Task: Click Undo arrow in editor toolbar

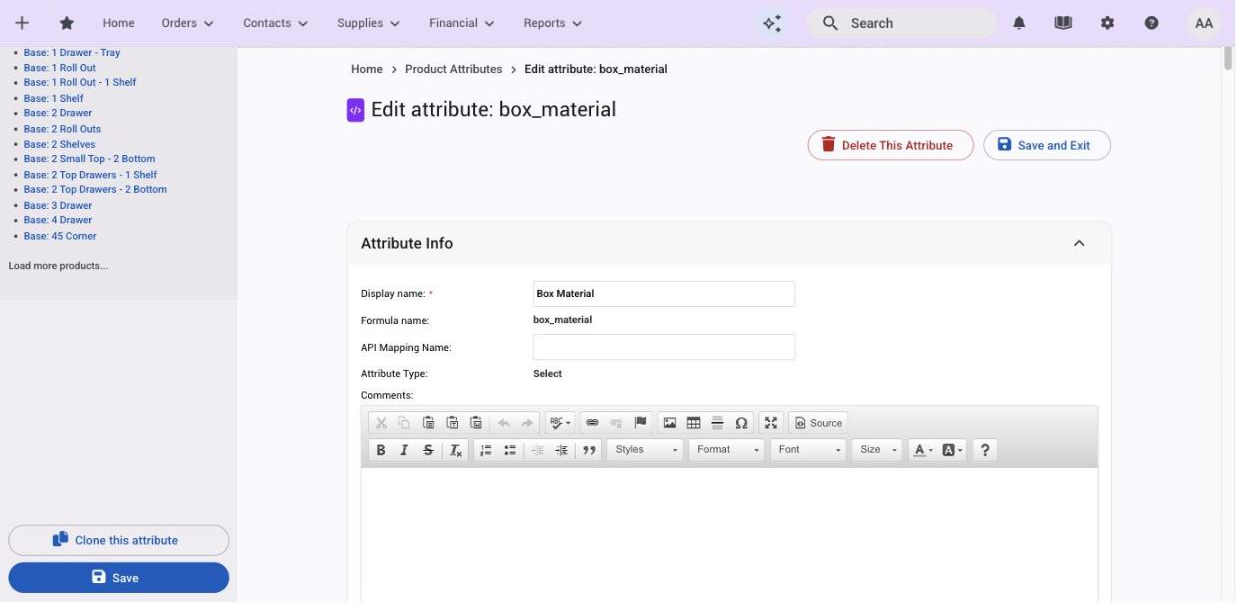Action: click(x=504, y=423)
